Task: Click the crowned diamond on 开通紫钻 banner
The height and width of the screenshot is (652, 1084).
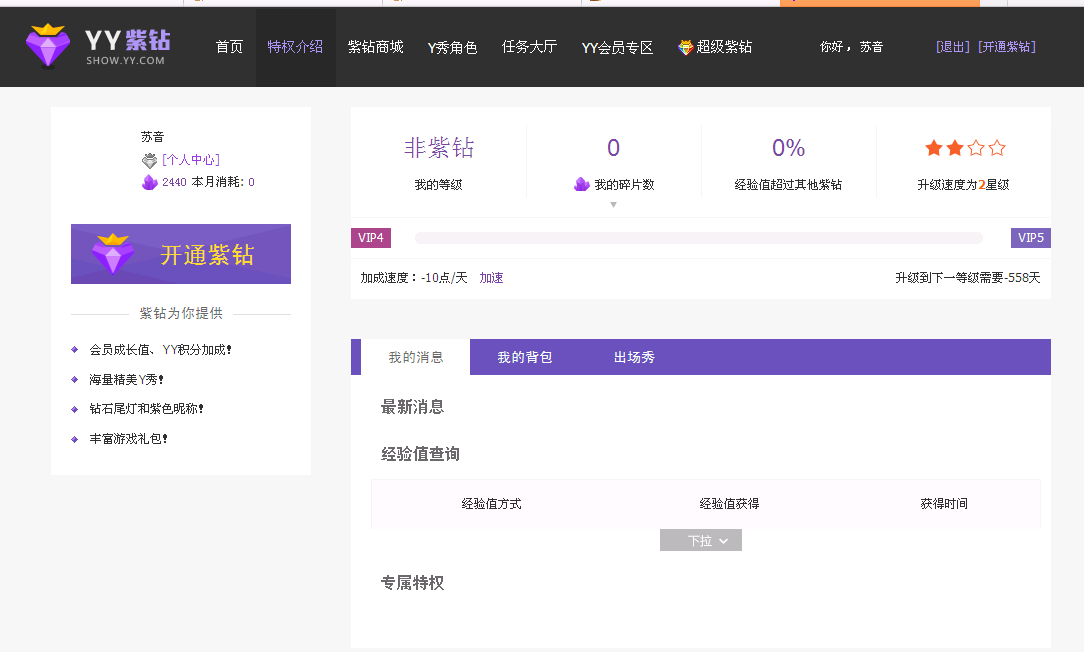Action: (x=113, y=254)
